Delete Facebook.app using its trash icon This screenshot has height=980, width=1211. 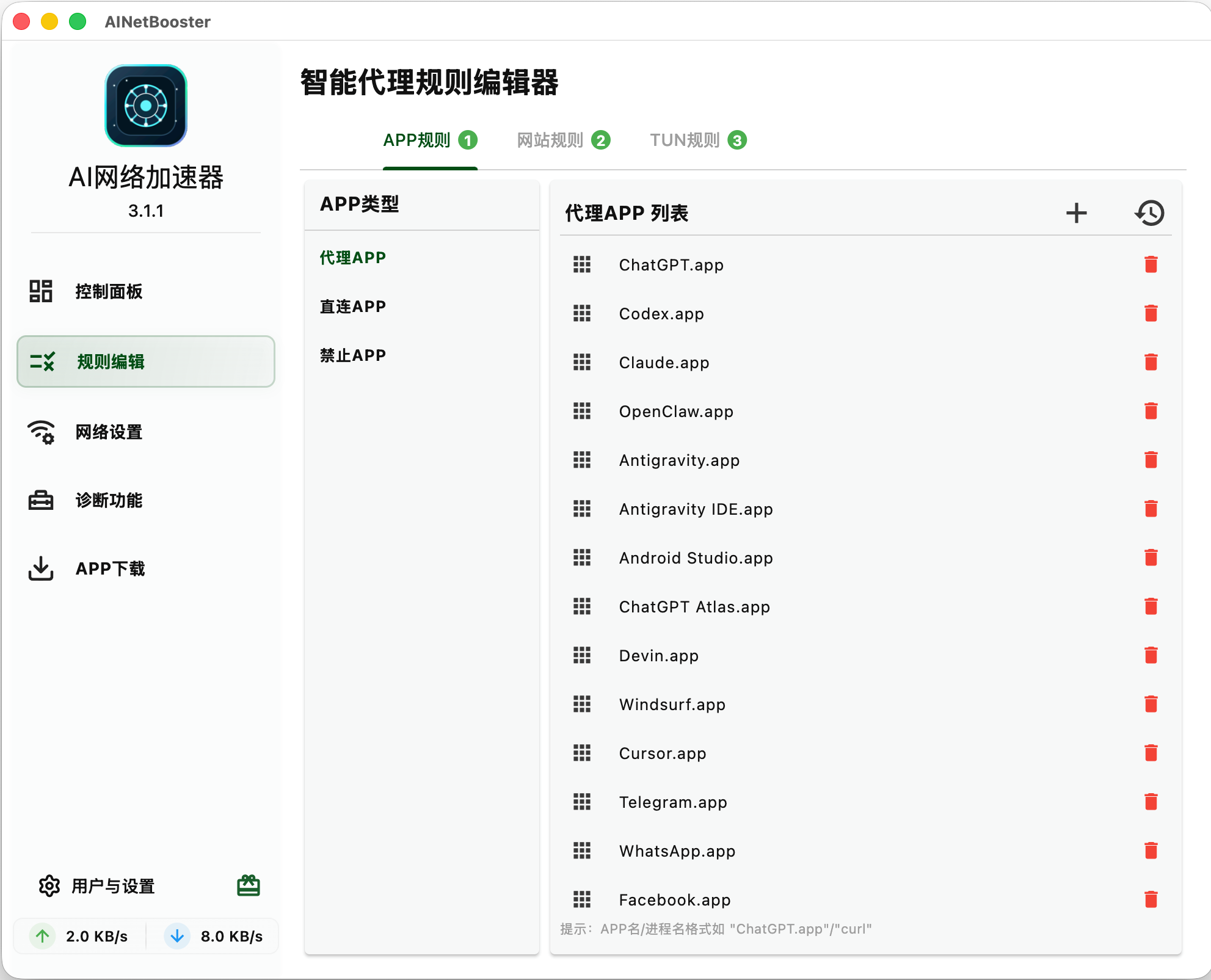tap(1151, 899)
